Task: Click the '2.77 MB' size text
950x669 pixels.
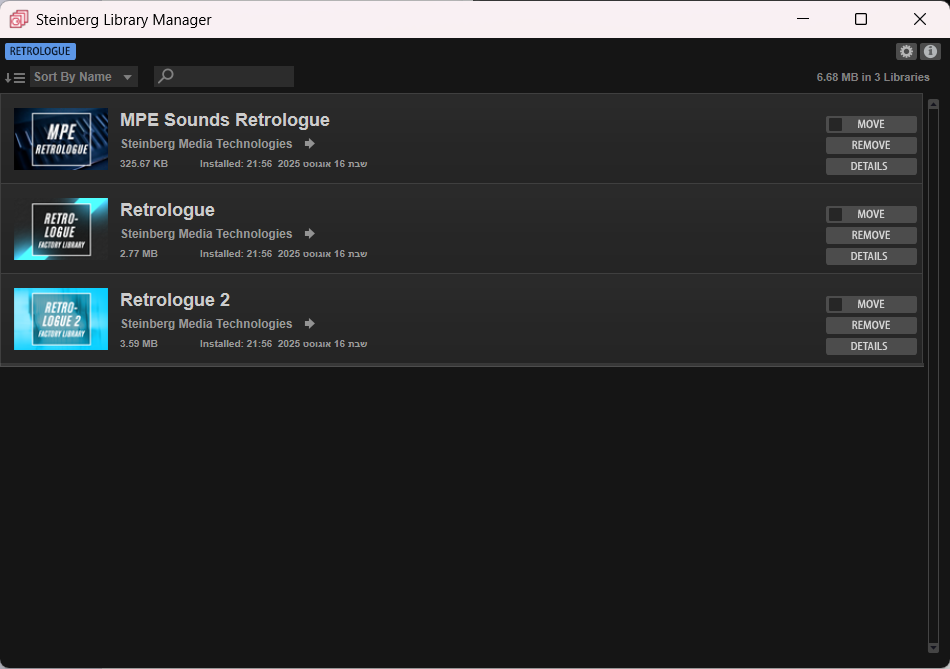Action: (139, 254)
